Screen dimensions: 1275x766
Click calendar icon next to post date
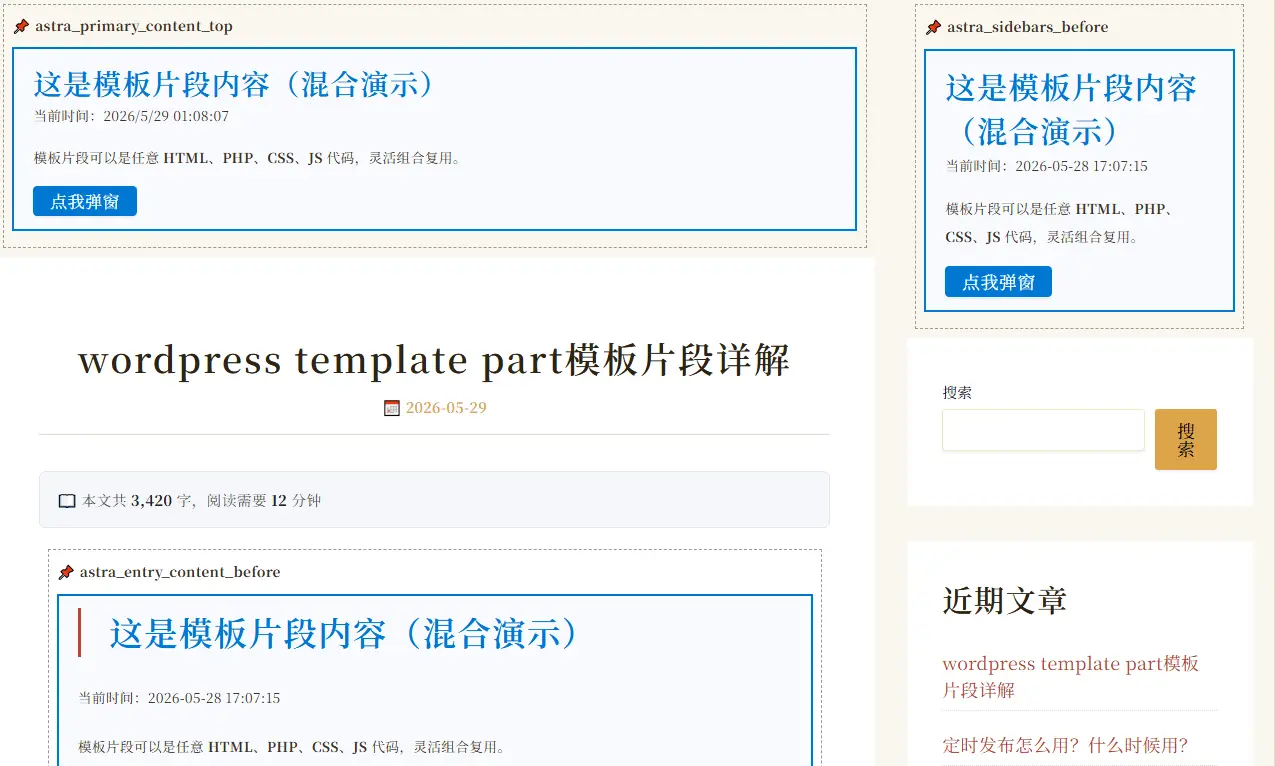392,408
